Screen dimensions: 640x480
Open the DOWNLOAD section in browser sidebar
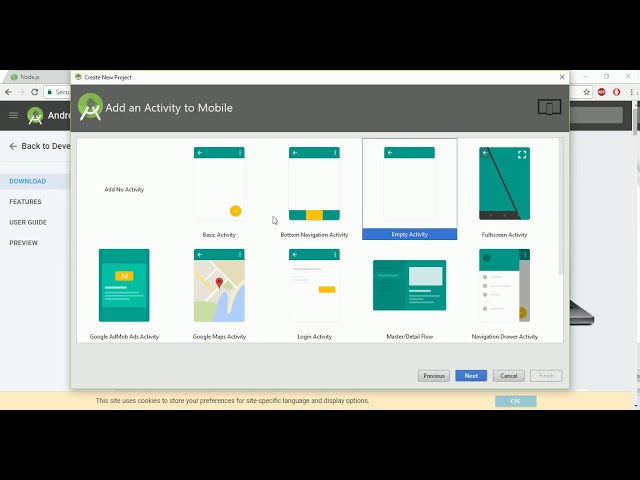tap(28, 181)
